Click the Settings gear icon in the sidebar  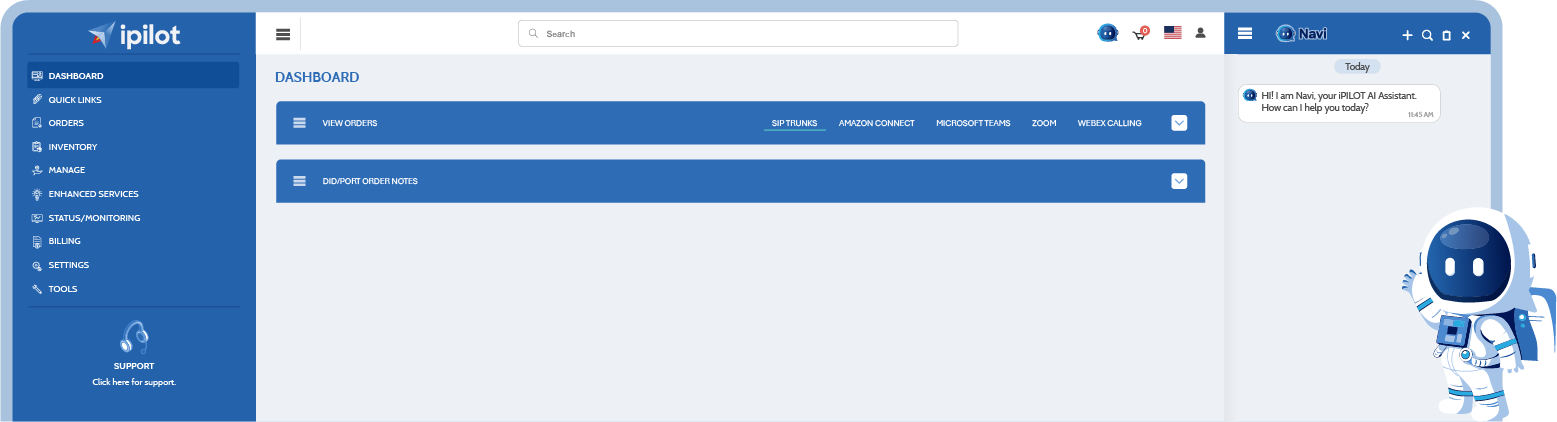37,266
